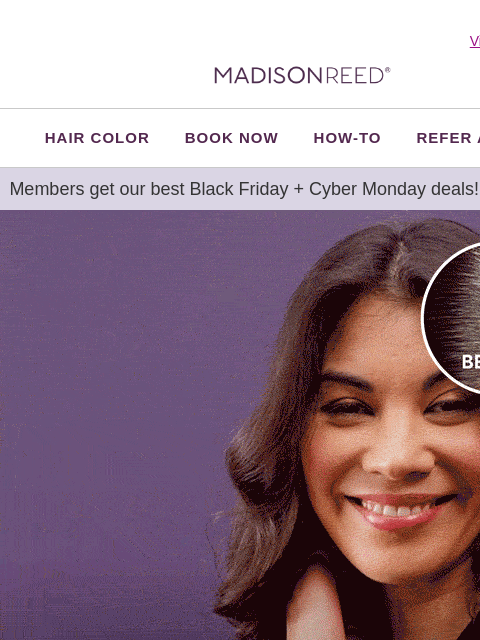
Task: Open the partially visible REFER A link
Action: pyautogui.click(x=448, y=138)
